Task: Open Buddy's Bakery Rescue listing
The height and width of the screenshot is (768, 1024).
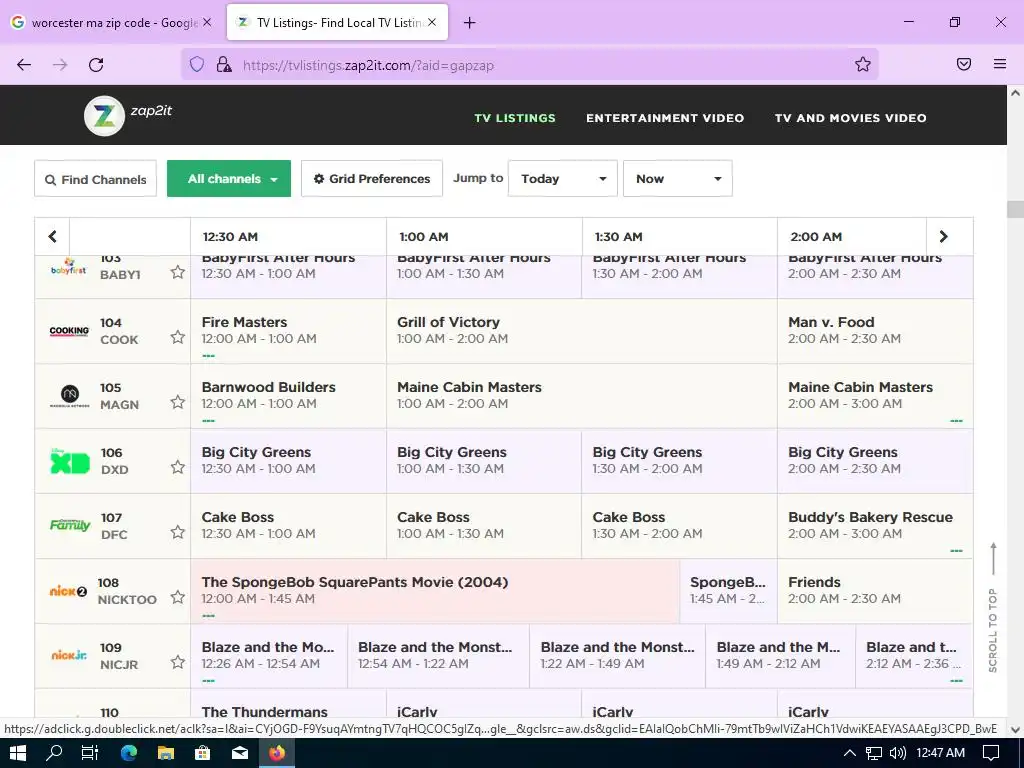Action: click(875, 526)
